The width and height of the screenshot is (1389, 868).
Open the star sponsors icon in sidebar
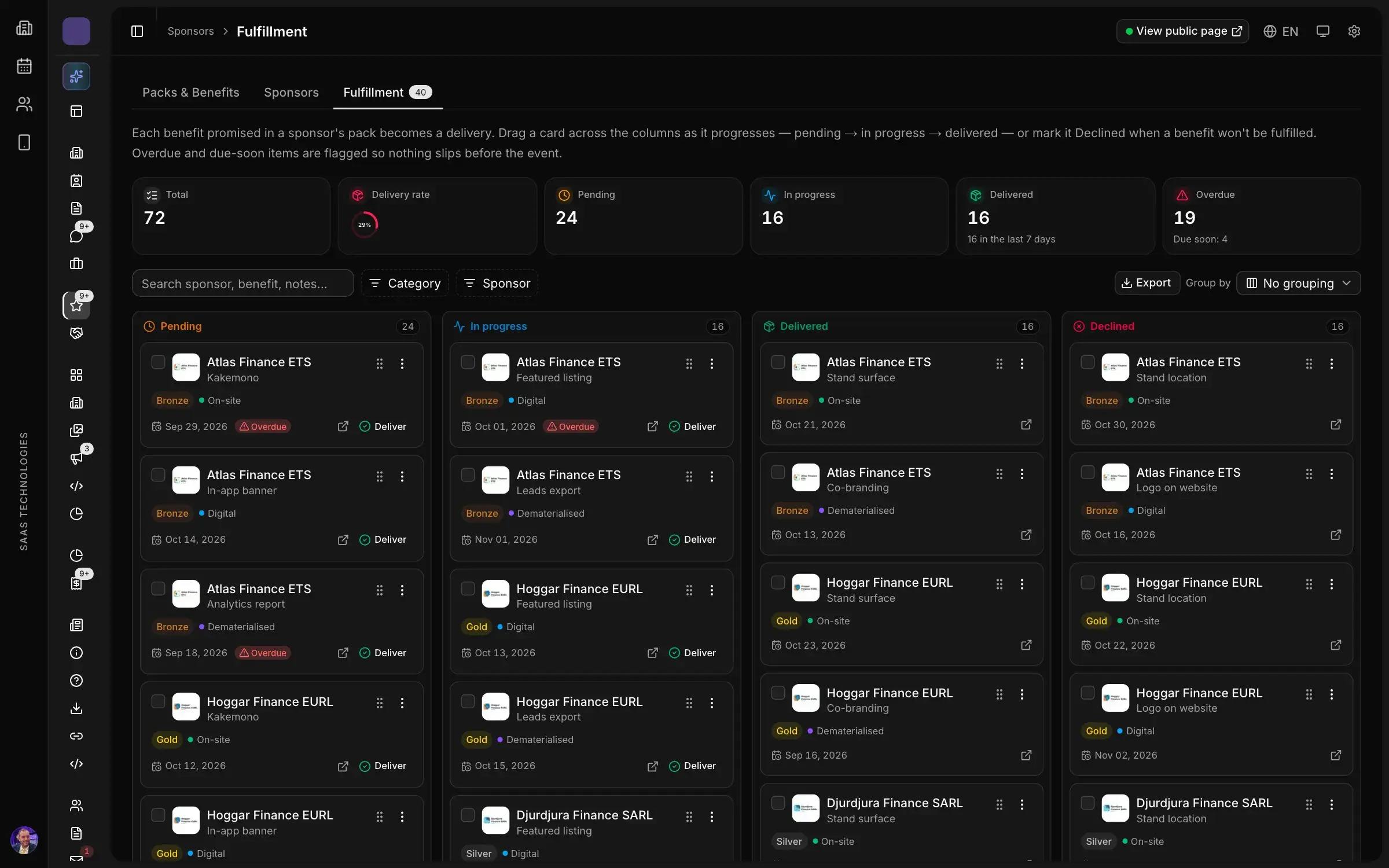(76, 305)
